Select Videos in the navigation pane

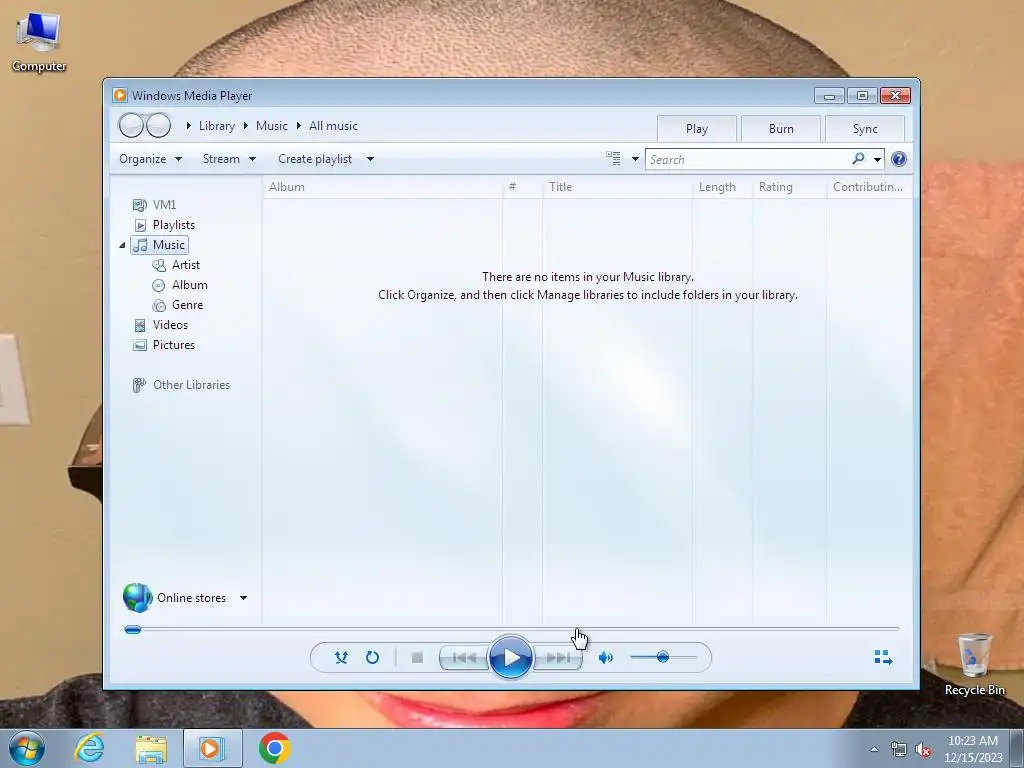tap(161, 325)
